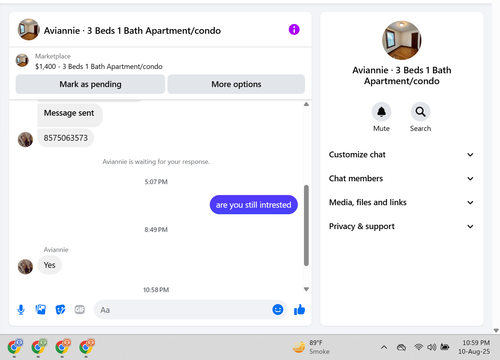Mark listing as pending
500x360 pixels.
(x=90, y=84)
